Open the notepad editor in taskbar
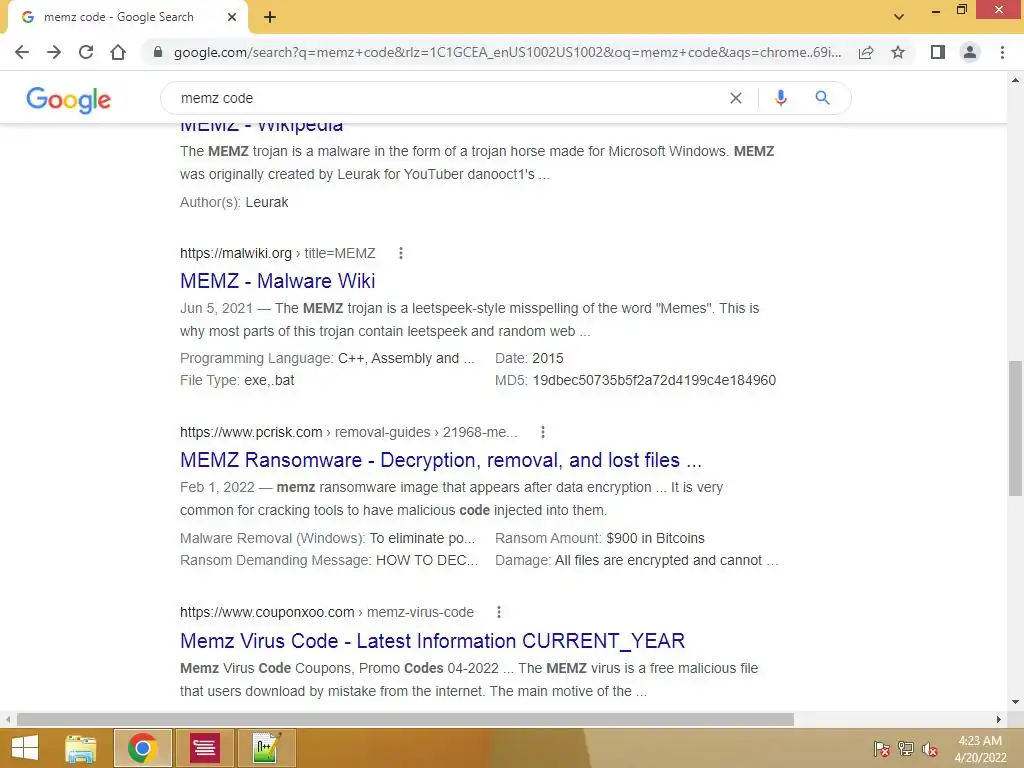The image size is (1024, 768). coord(266,748)
